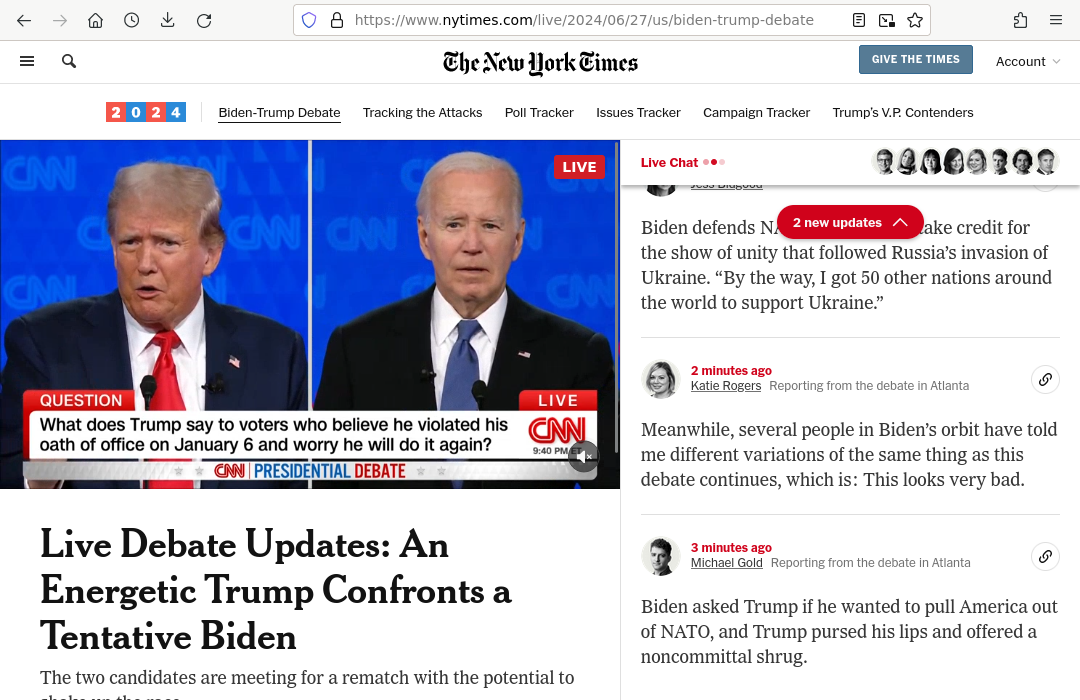Open Tracking the Attacks tab
Screen dimensions: 1080x700
422,112
